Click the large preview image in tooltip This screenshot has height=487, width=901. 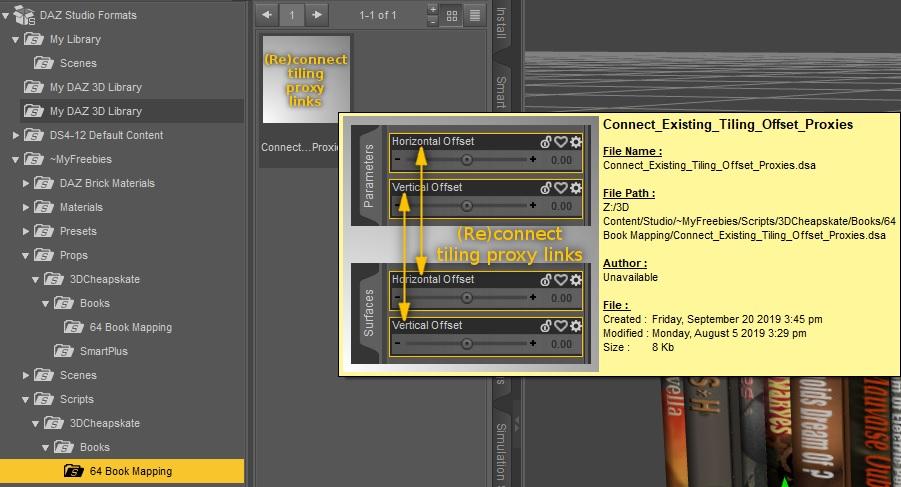pos(471,244)
